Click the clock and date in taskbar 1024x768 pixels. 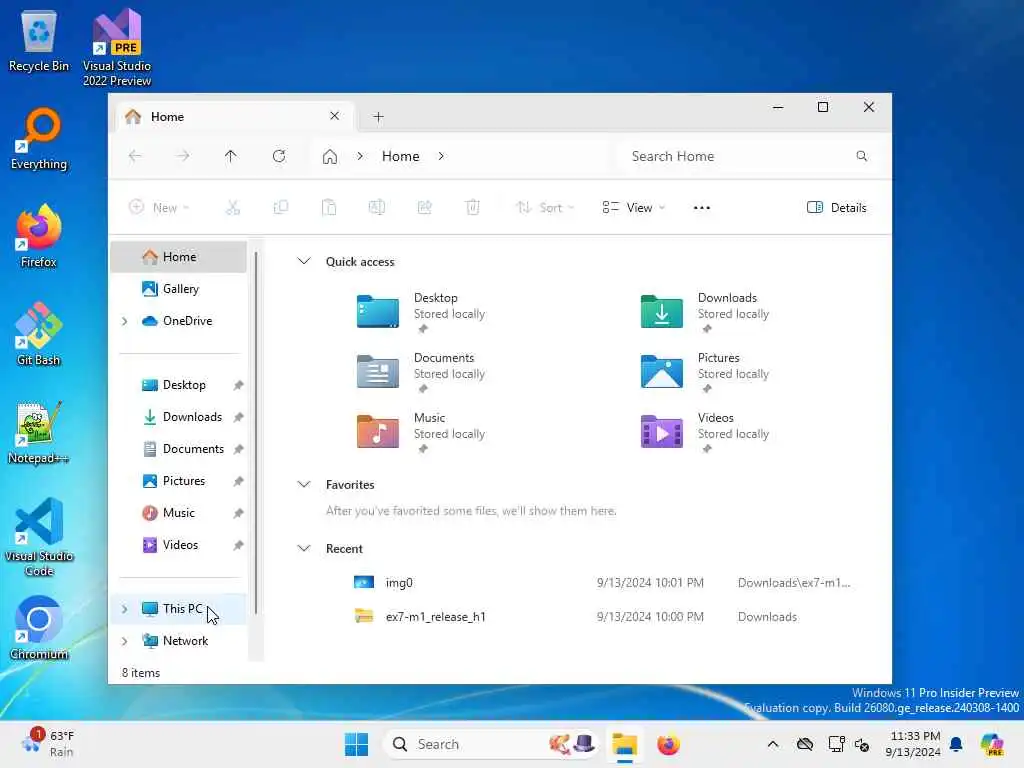pos(913,744)
